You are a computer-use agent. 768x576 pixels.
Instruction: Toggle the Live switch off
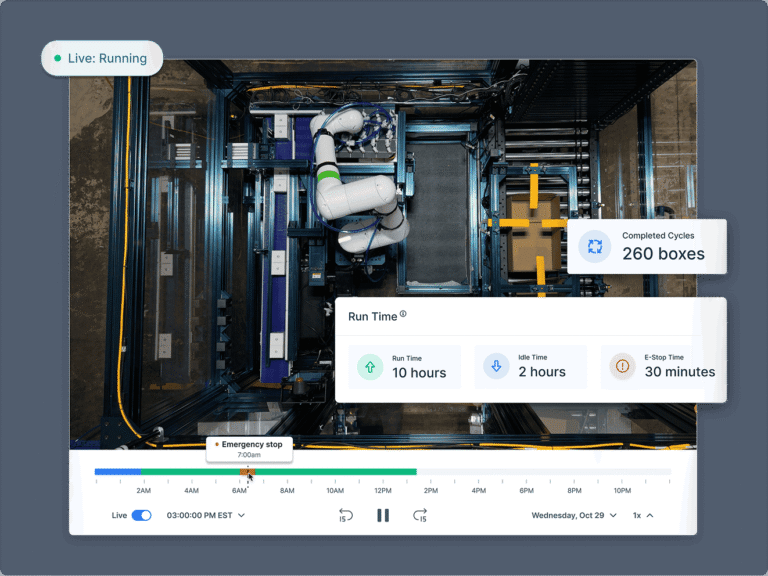[142, 515]
